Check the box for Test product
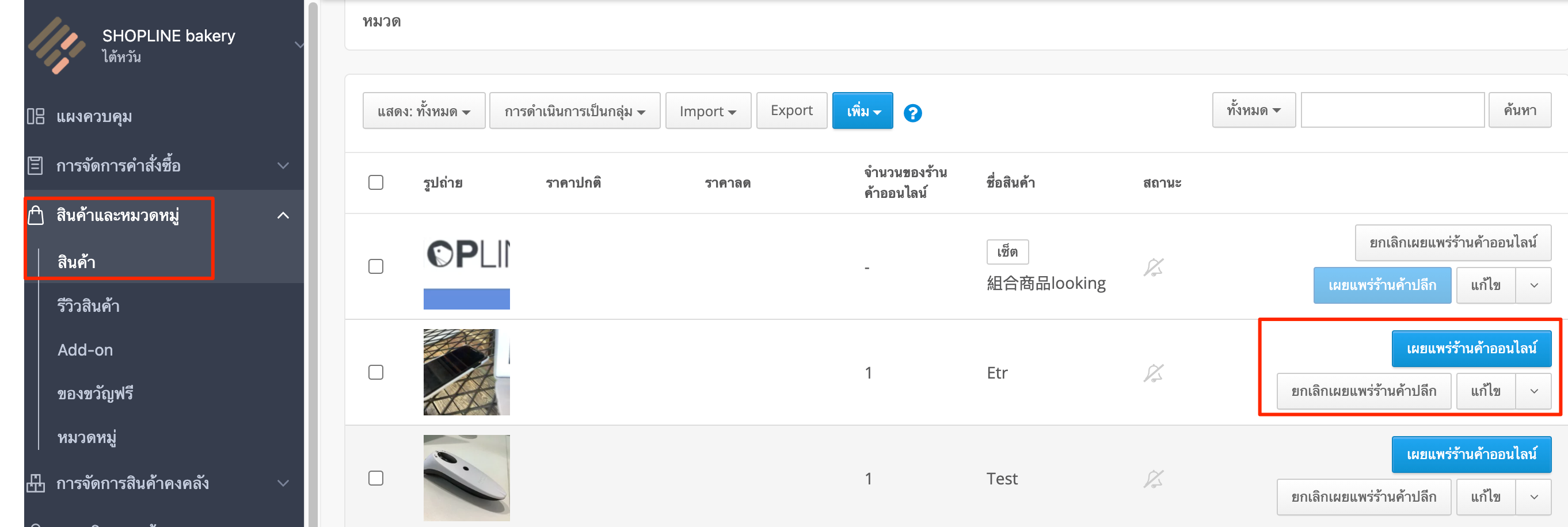The image size is (1568, 527). coord(375,478)
